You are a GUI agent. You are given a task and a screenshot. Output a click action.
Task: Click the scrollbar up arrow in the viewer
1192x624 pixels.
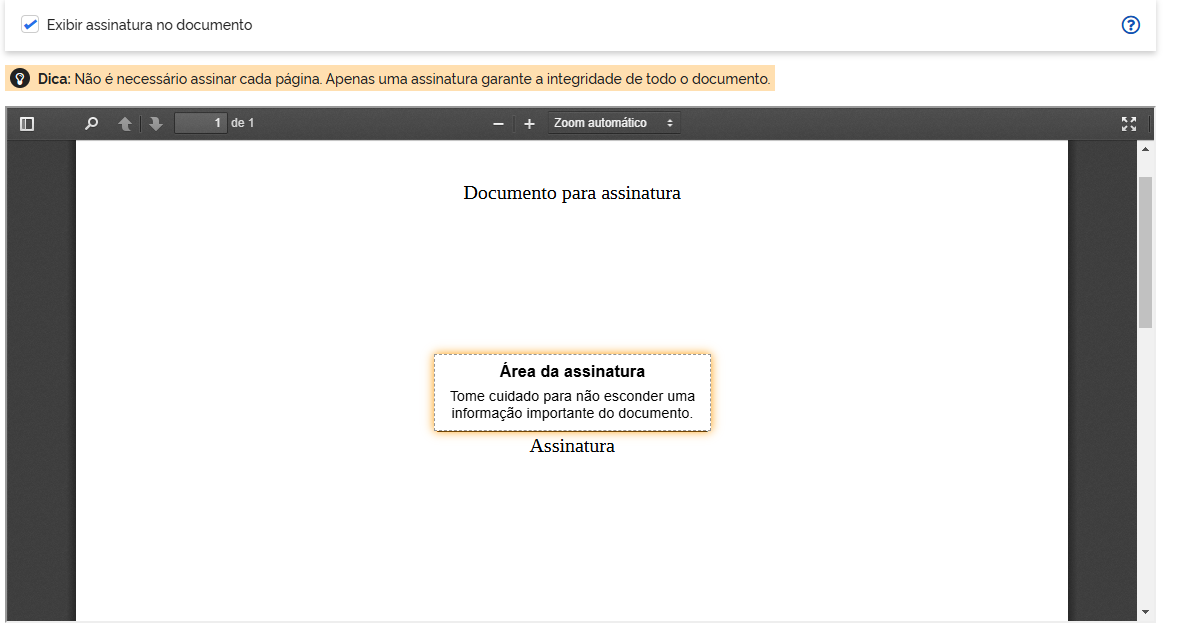tap(1145, 150)
